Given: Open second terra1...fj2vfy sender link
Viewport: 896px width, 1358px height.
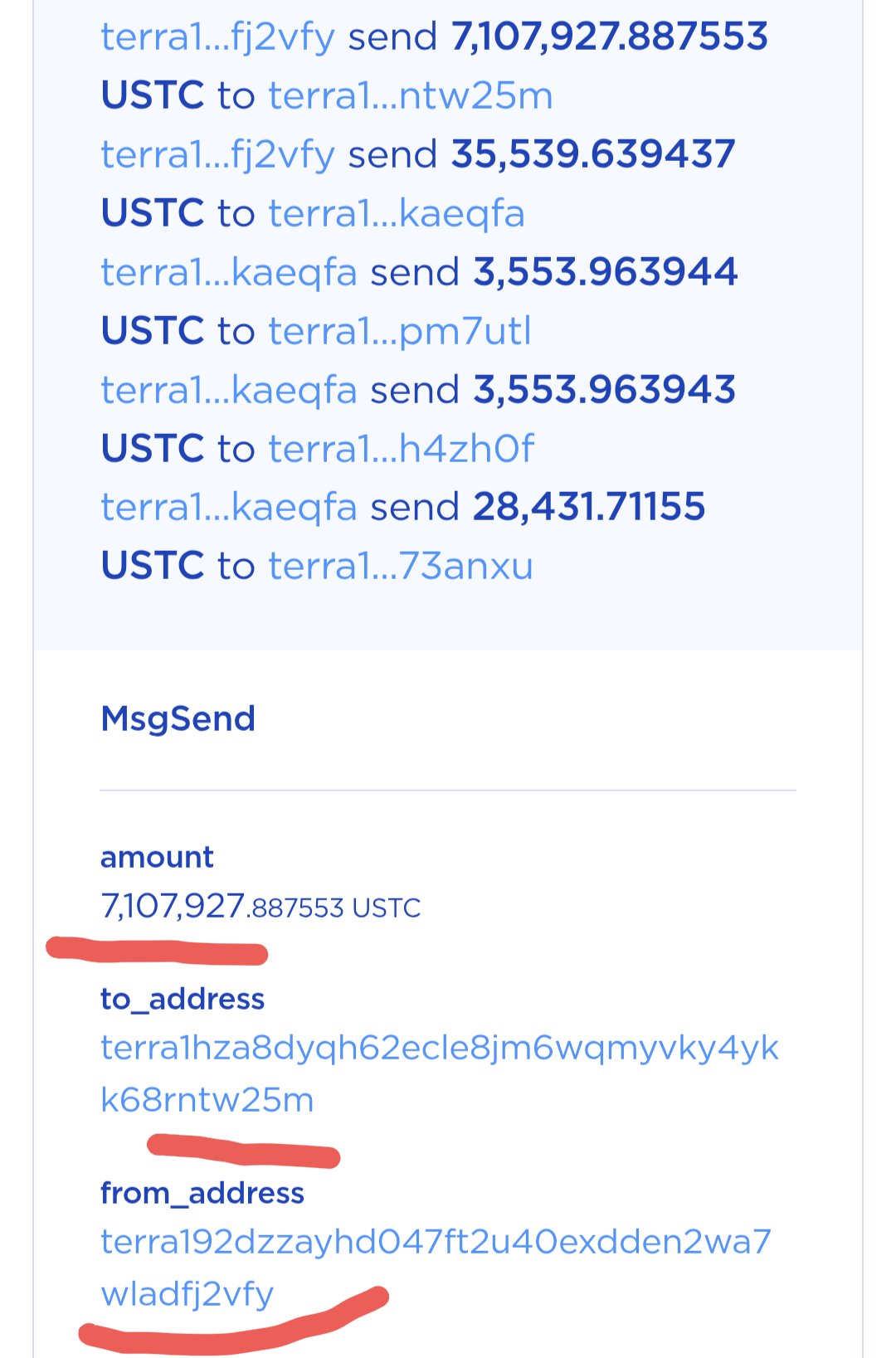Looking at the screenshot, I should coord(217,155).
